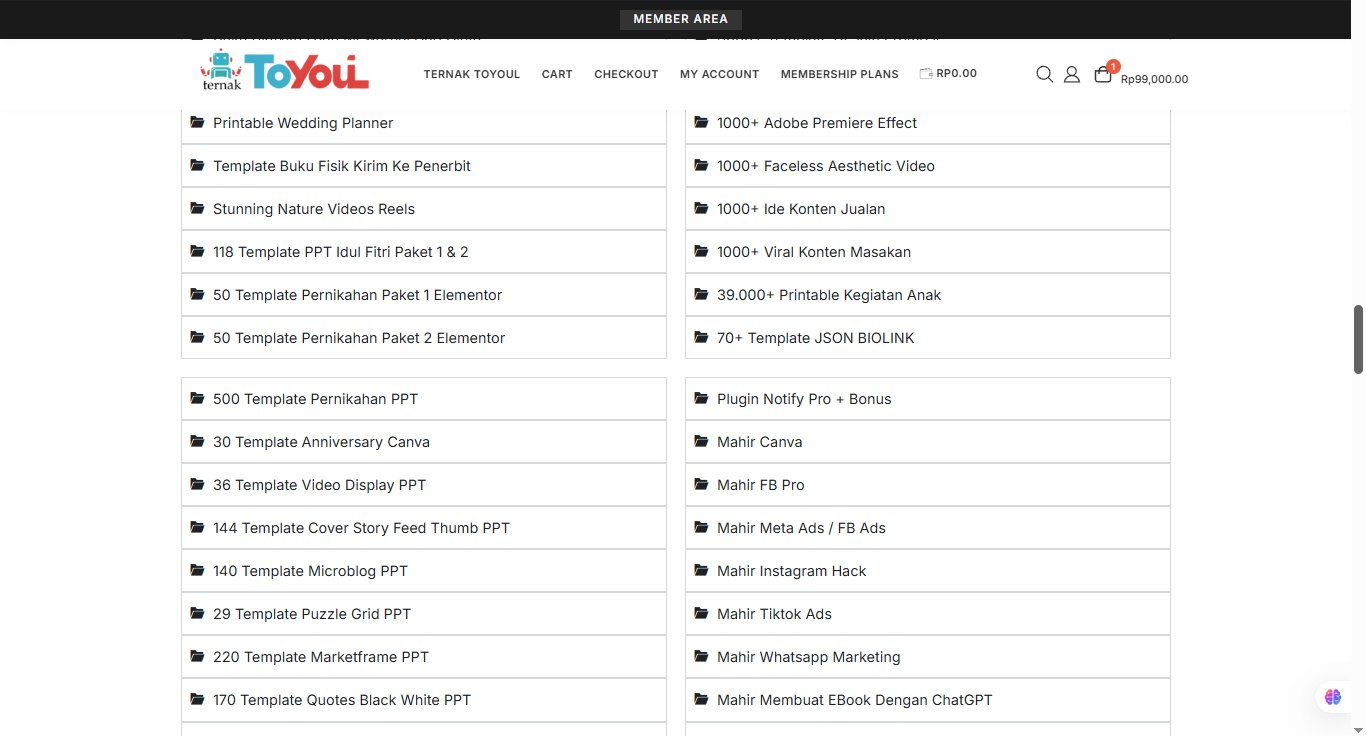The image size is (1366, 736).
Task: Open the search magnifier icon
Action: [1044, 74]
